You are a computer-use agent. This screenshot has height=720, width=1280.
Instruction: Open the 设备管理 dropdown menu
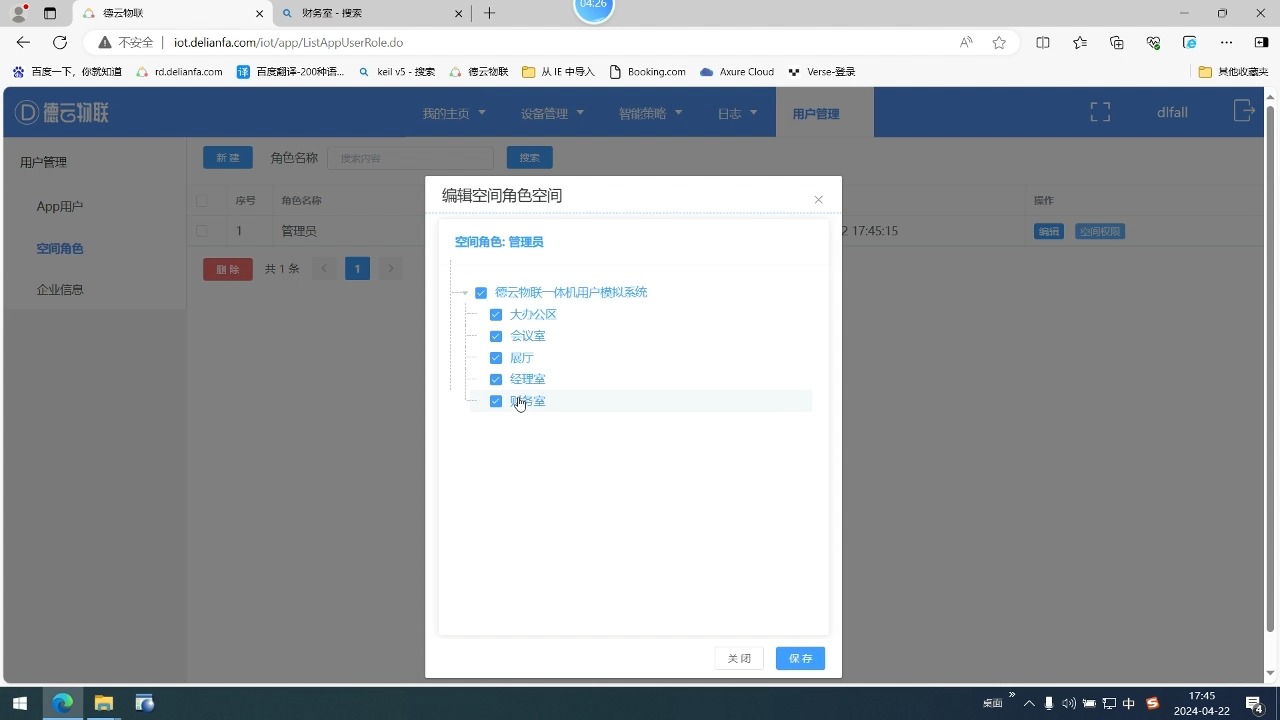pyautogui.click(x=552, y=113)
